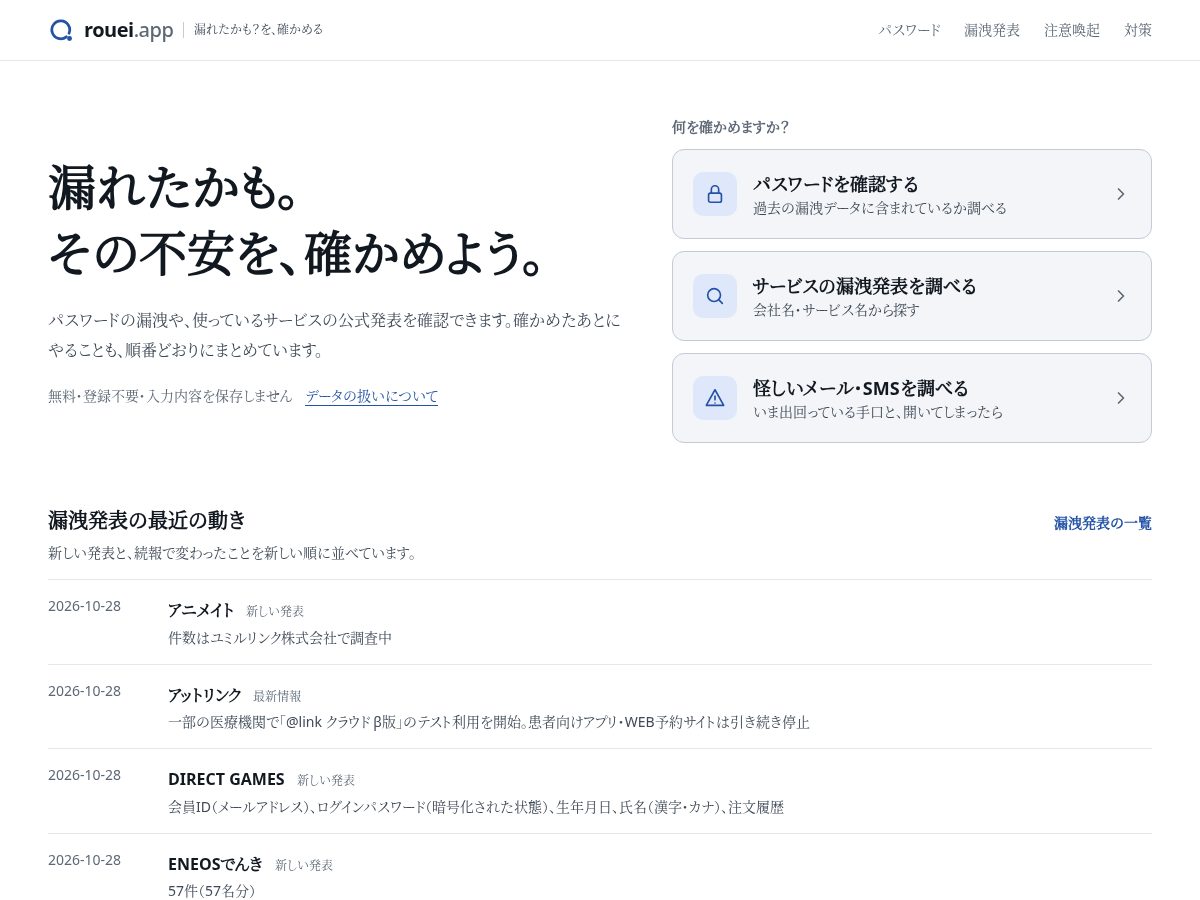Click the description 会社名・サービス名から探す
The height and width of the screenshot is (900, 1200).
836,310
